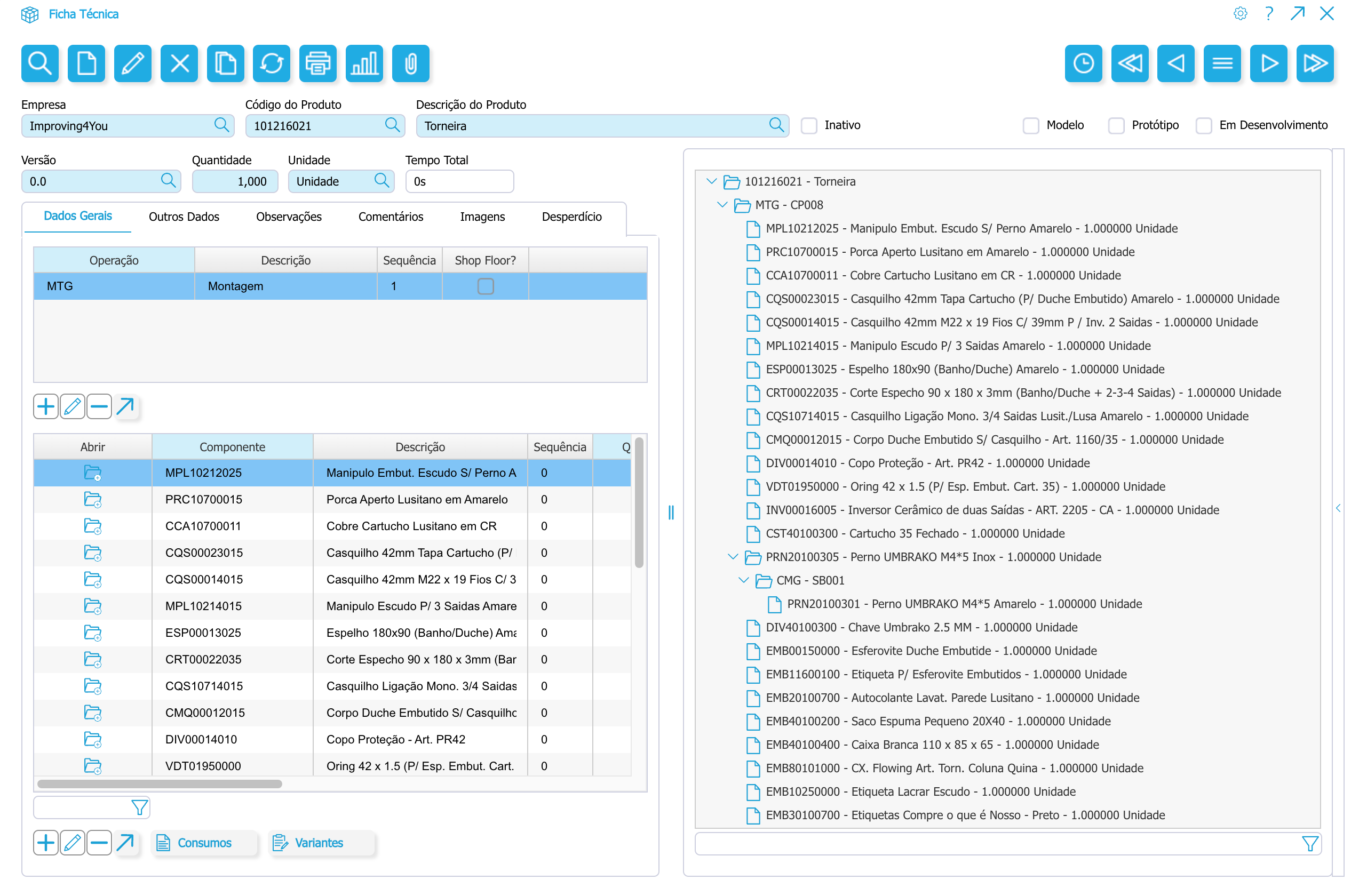
Task: Enable the Inativo checkbox
Action: 808,126
